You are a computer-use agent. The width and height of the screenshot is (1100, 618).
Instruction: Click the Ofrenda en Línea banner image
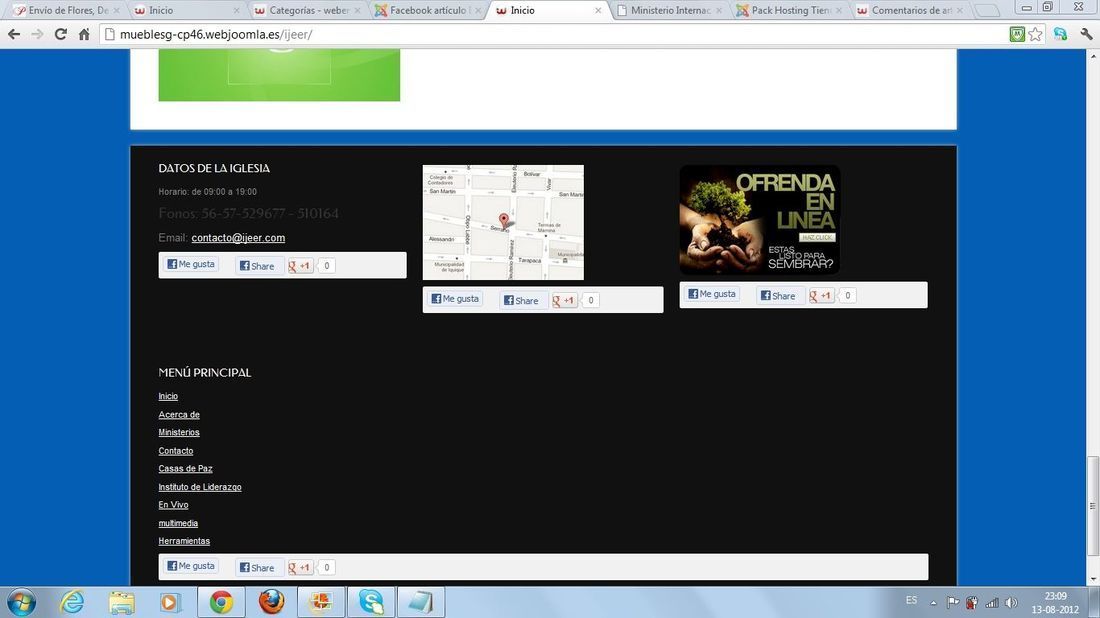tap(760, 220)
